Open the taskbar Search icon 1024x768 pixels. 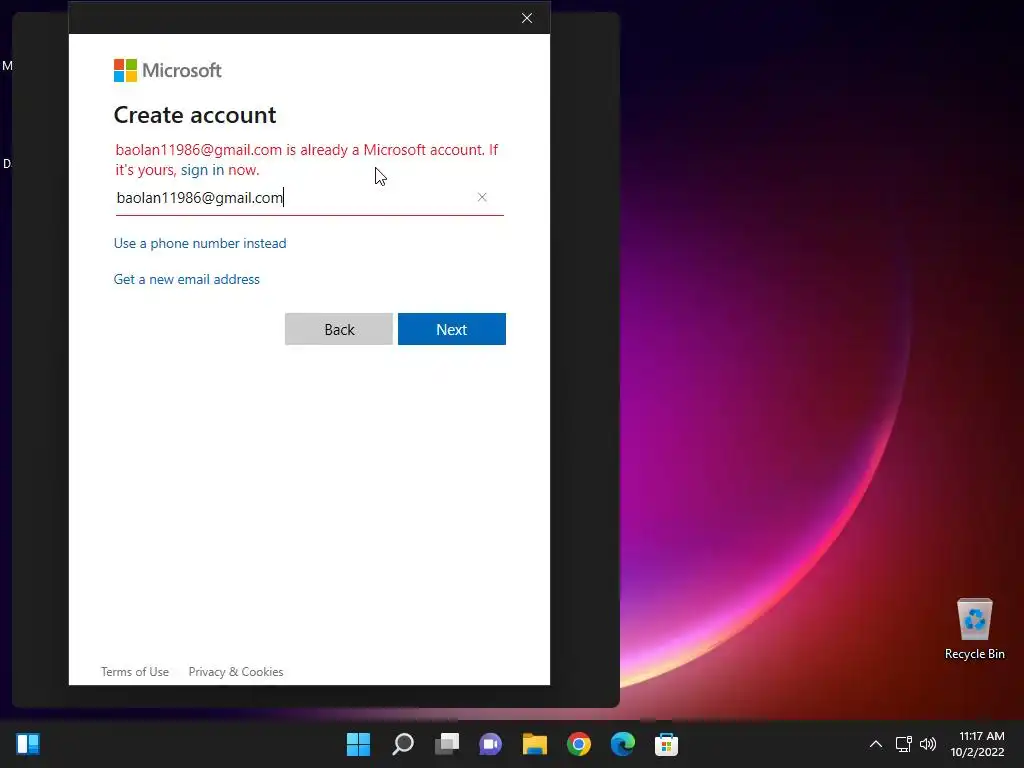[403, 744]
